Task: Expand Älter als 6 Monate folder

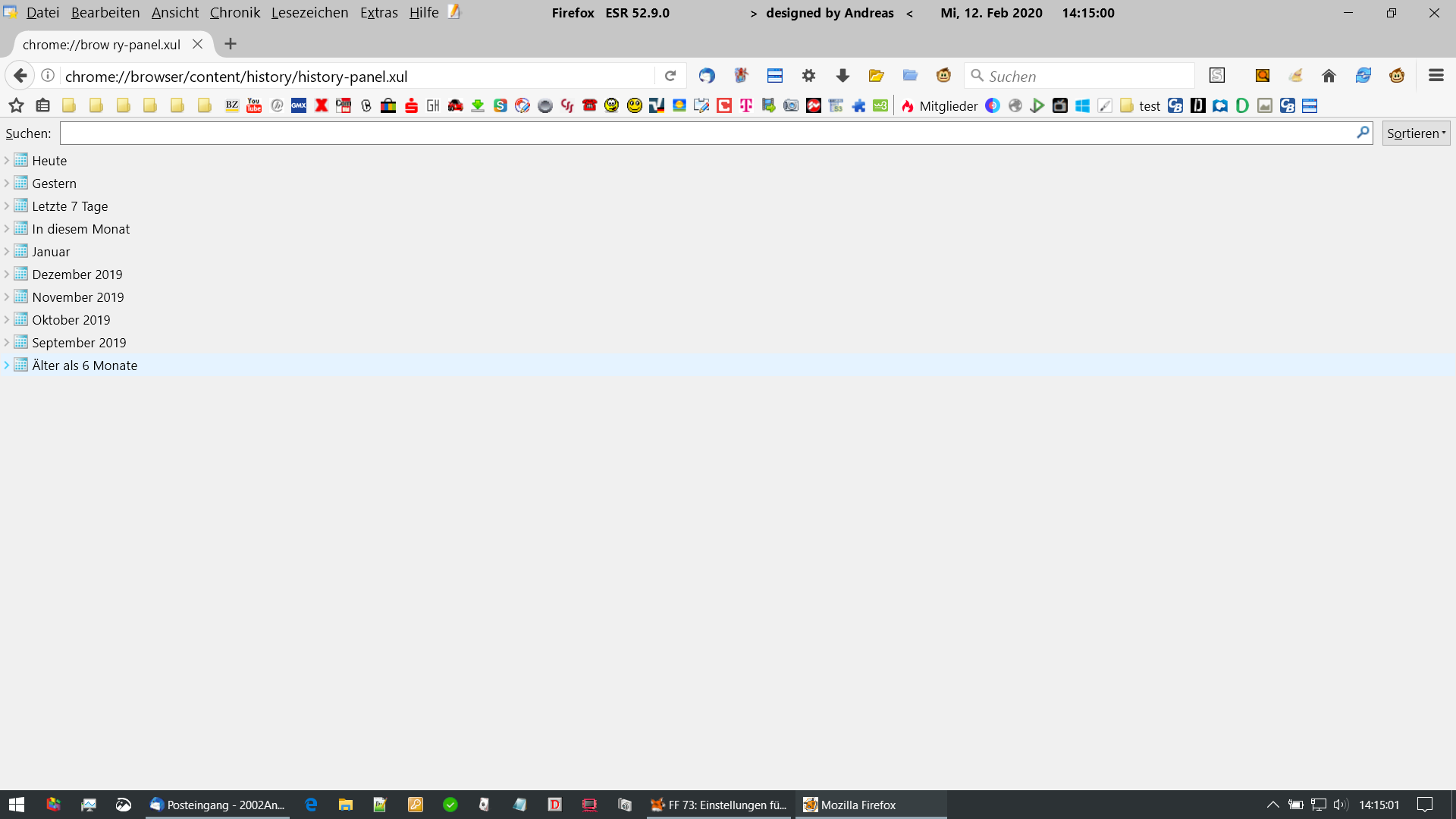Action: click(x=7, y=366)
